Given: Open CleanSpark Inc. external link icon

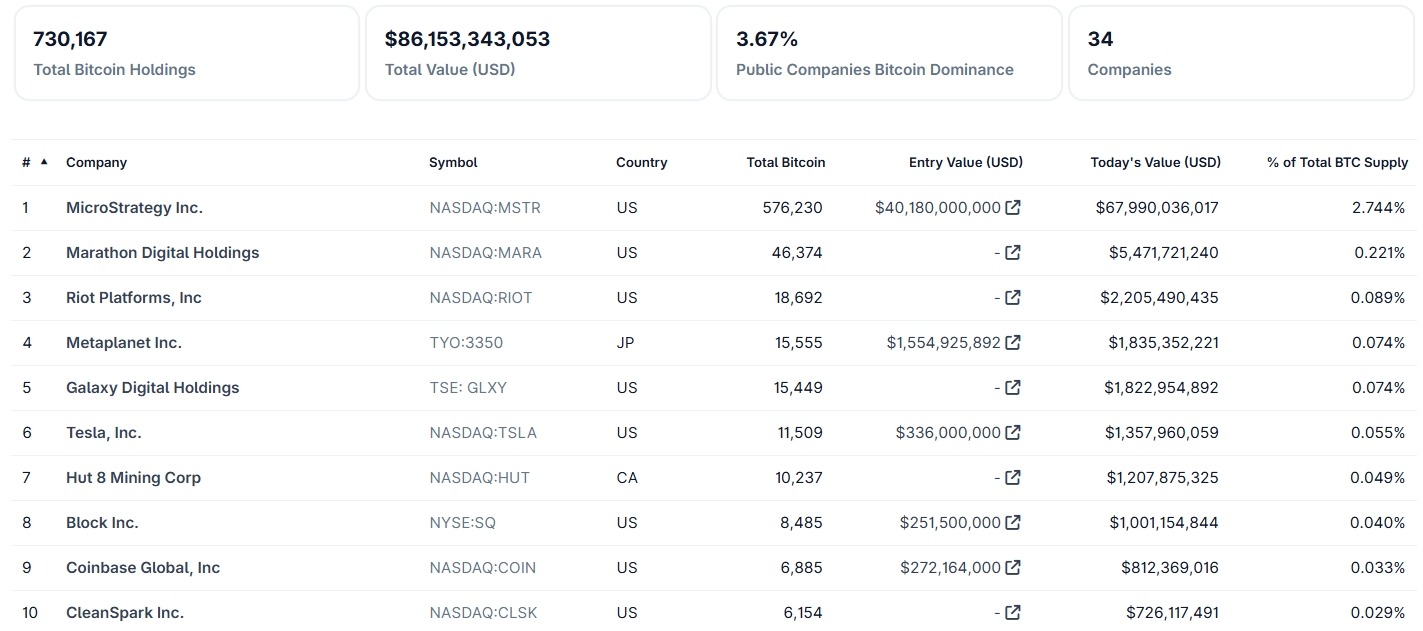Looking at the screenshot, I should 1013,613.
